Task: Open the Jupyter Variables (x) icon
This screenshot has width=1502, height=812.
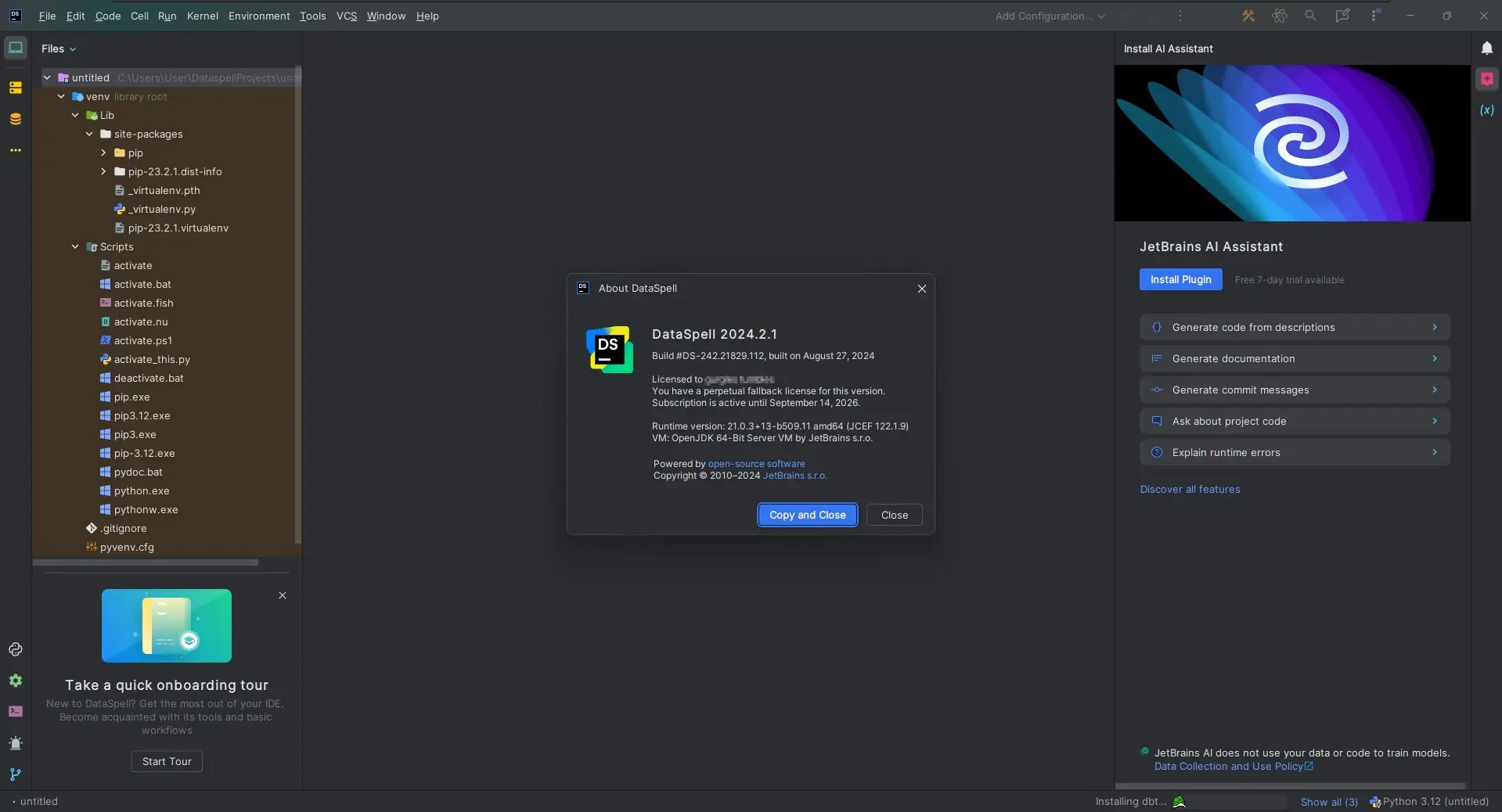Action: (1487, 110)
